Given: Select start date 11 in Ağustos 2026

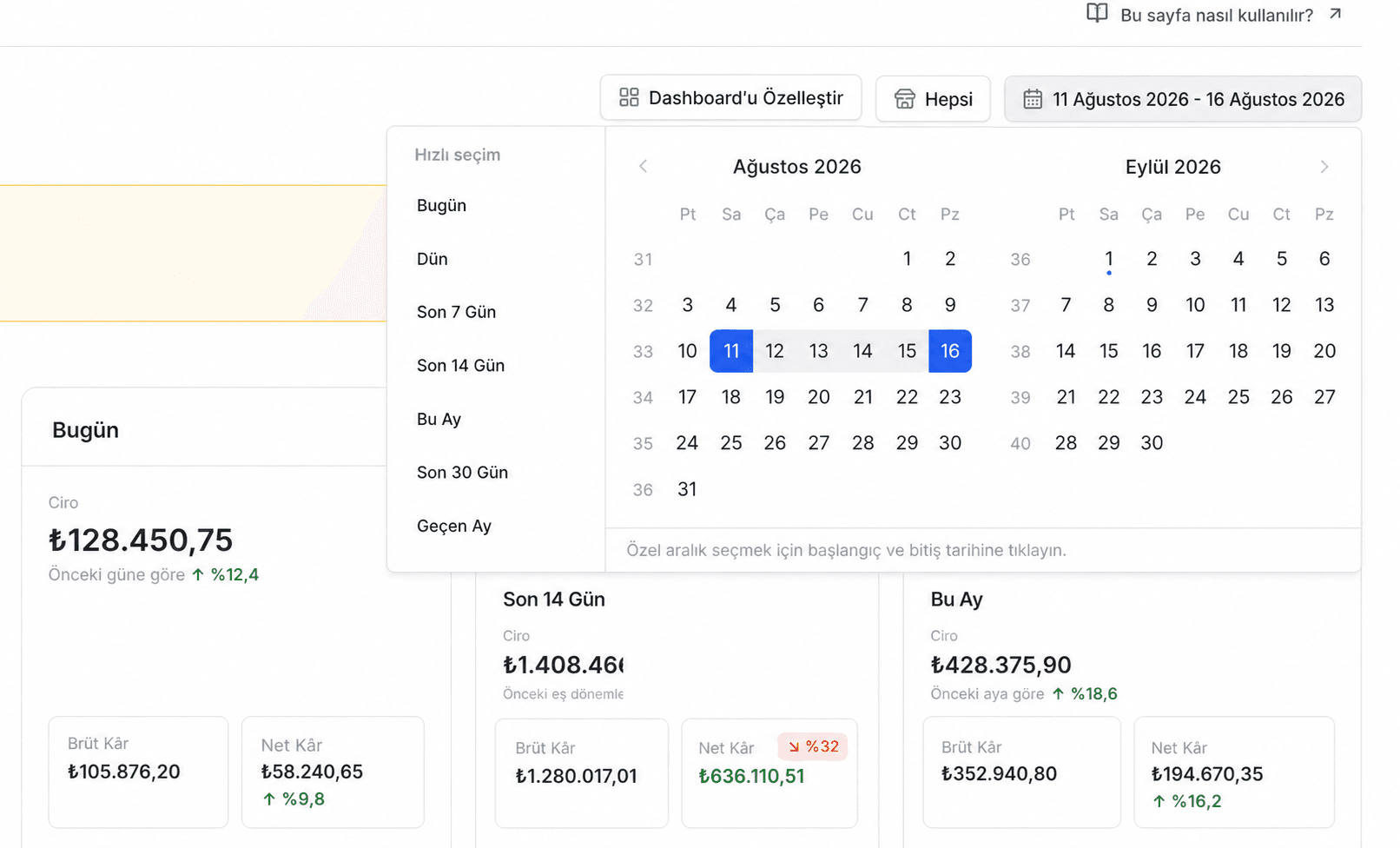Looking at the screenshot, I should coord(731,351).
